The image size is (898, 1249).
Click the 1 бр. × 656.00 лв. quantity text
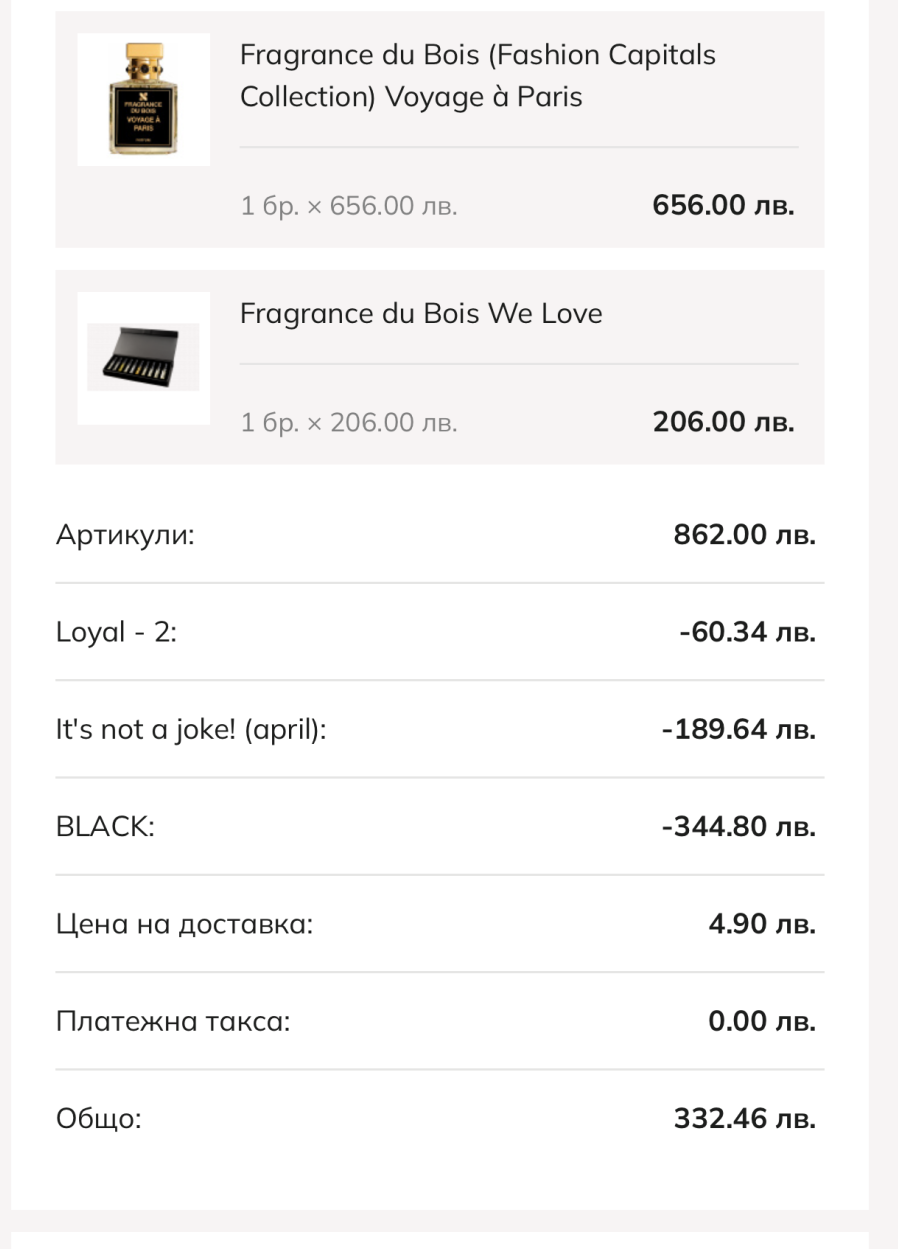click(348, 207)
